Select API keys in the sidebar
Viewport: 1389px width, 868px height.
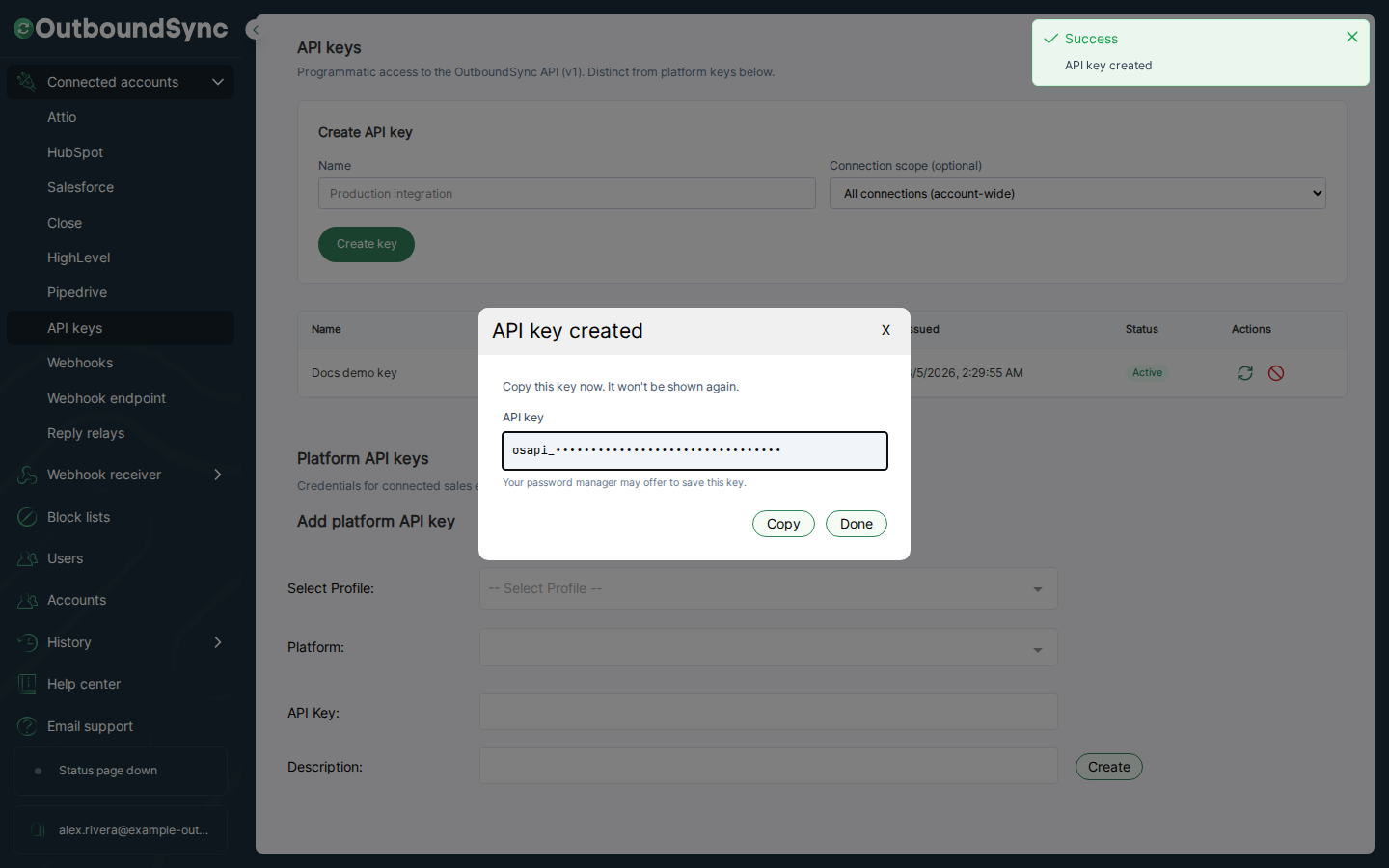121,328
